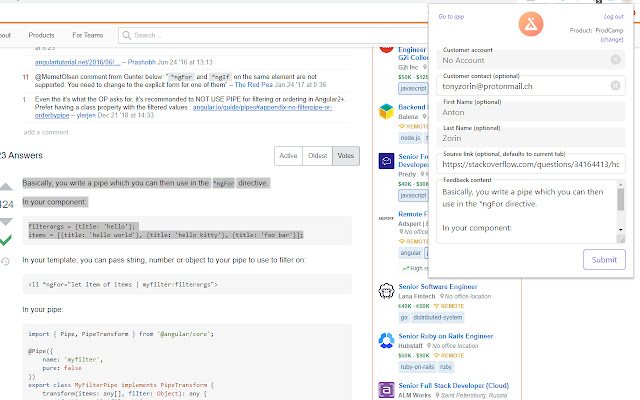Open Adsport company logo

(386, 218)
